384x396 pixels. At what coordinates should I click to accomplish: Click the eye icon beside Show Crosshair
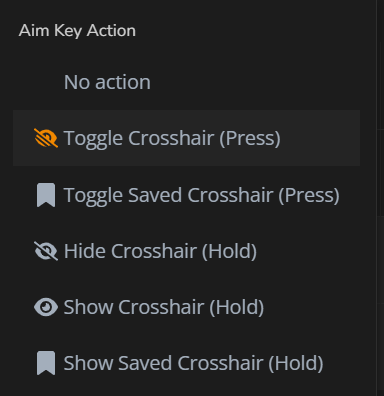pos(46,307)
